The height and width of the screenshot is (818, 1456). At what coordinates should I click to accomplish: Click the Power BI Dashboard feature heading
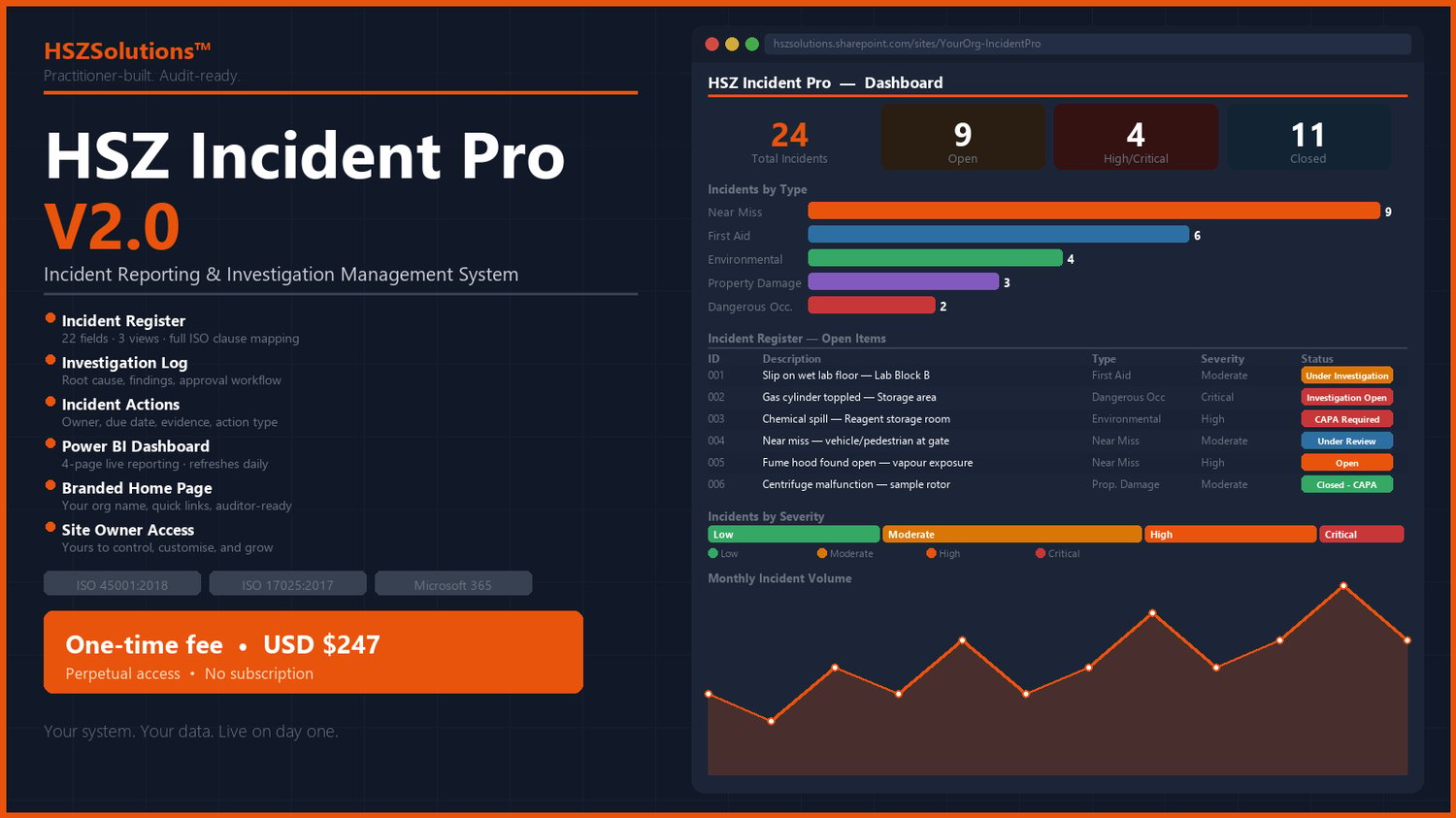[x=136, y=446]
